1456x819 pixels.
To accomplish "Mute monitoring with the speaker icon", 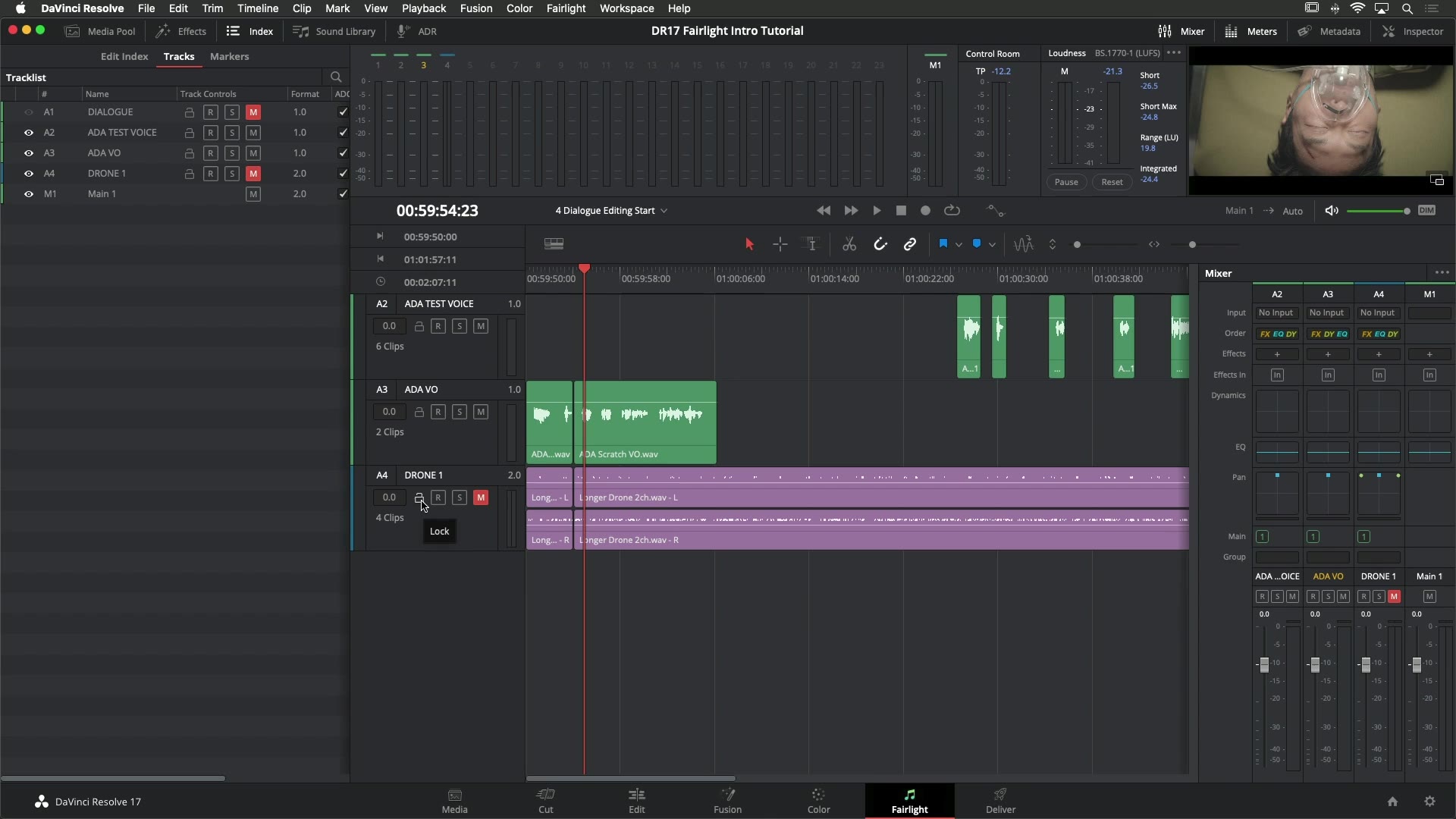I will coord(1332,211).
